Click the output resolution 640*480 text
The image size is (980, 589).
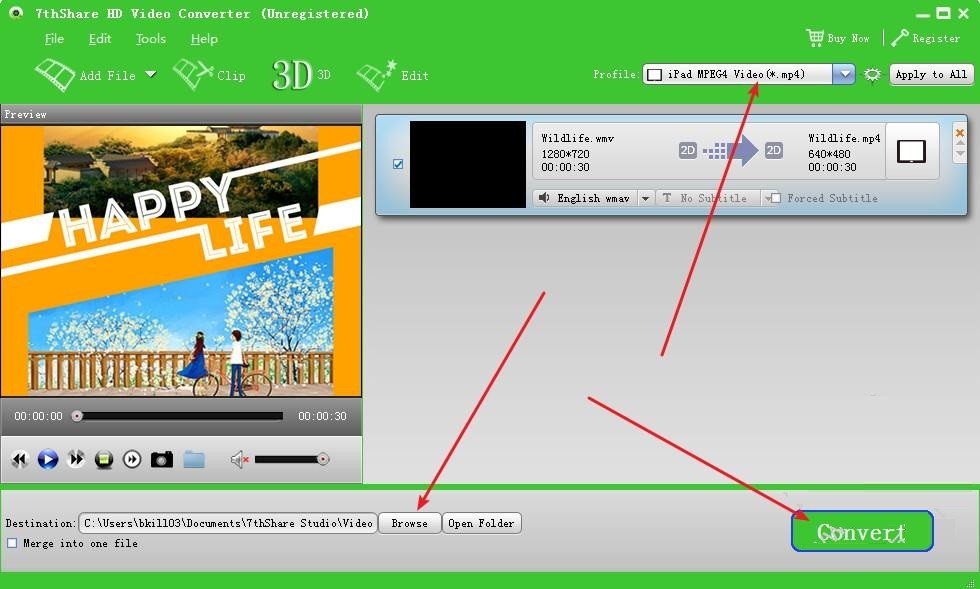(829, 154)
